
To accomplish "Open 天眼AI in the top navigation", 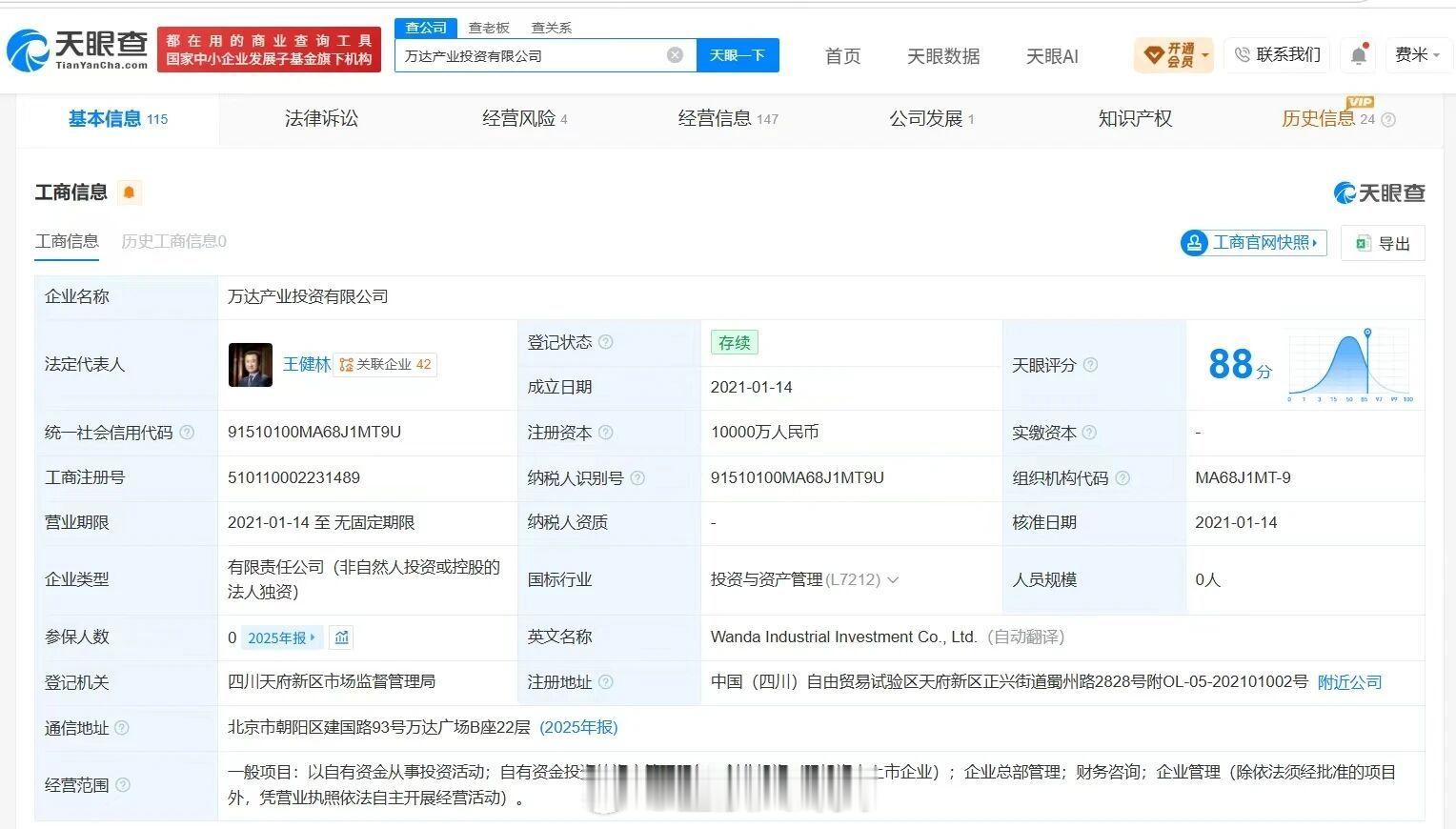I will tap(1052, 56).
